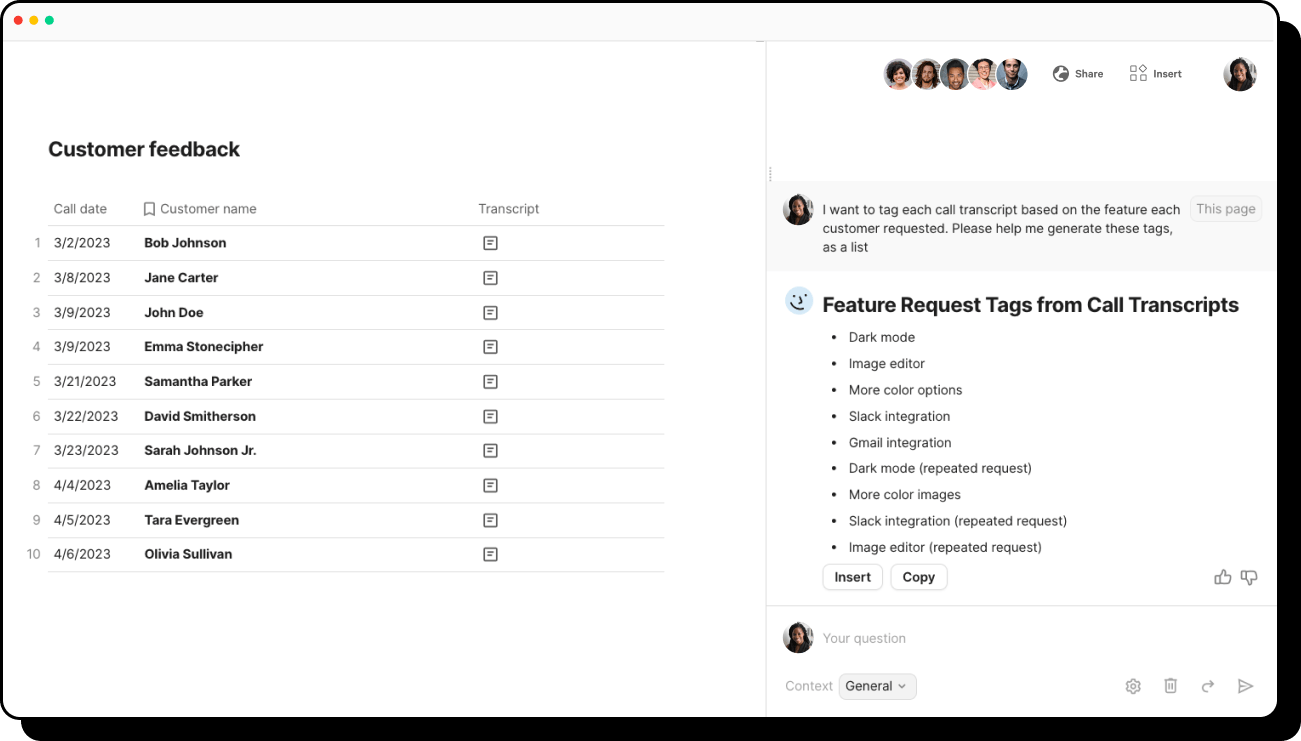Screen dimensions: 1301x741
Task: Click the thumbs up feedback icon
Action: (1222, 577)
